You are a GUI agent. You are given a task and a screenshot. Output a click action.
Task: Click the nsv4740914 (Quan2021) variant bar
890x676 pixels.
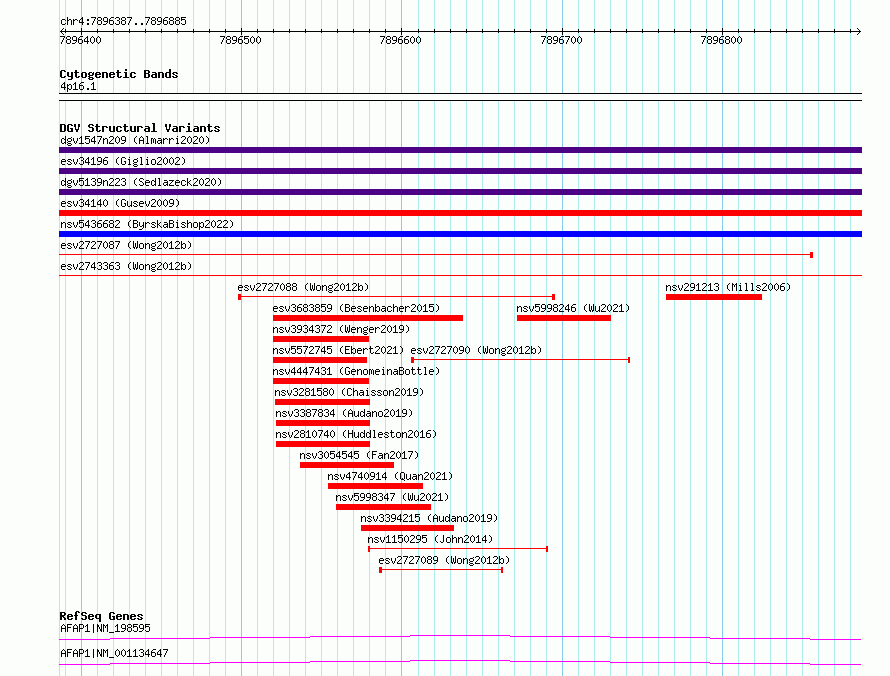[375, 486]
